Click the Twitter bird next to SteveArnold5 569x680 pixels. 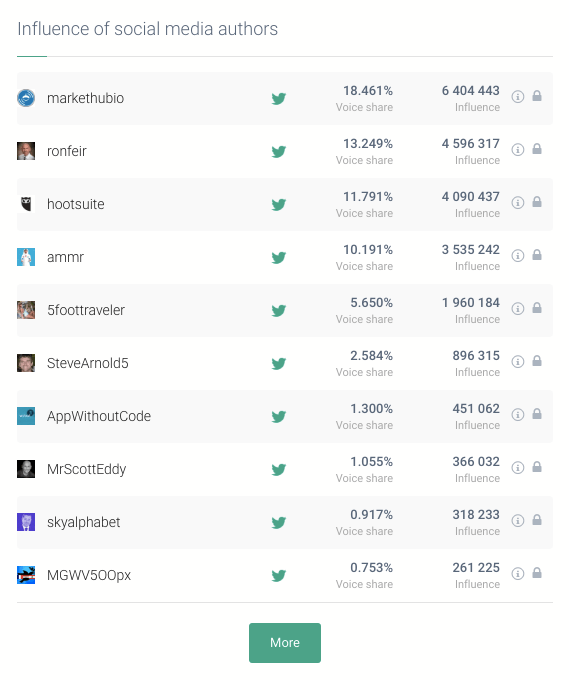(279, 363)
